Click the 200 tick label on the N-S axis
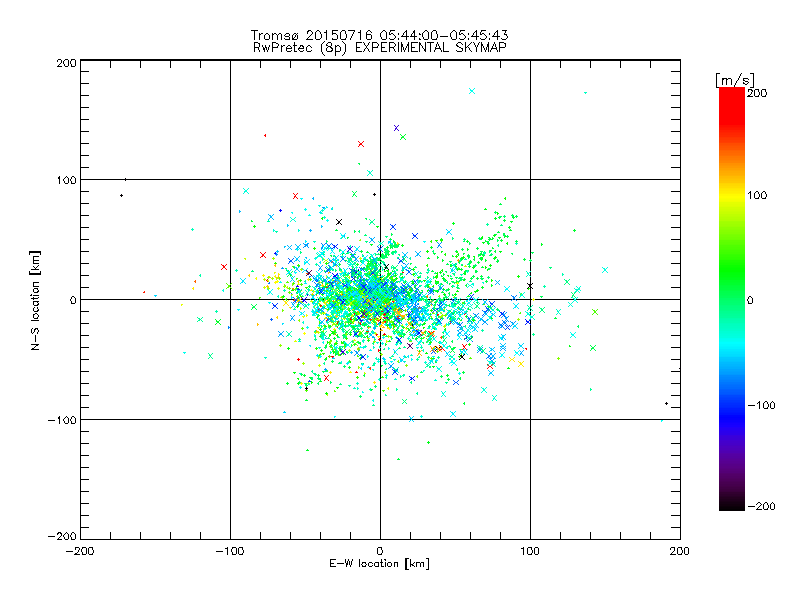This screenshot has height=600, width=800. tap(66, 63)
